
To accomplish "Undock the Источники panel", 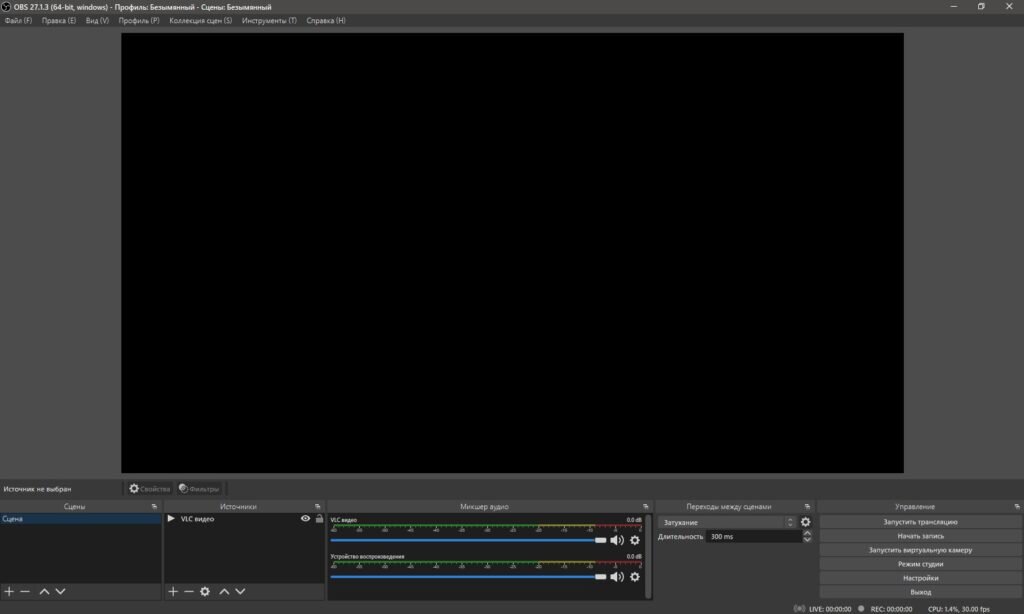I will tap(317, 507).
